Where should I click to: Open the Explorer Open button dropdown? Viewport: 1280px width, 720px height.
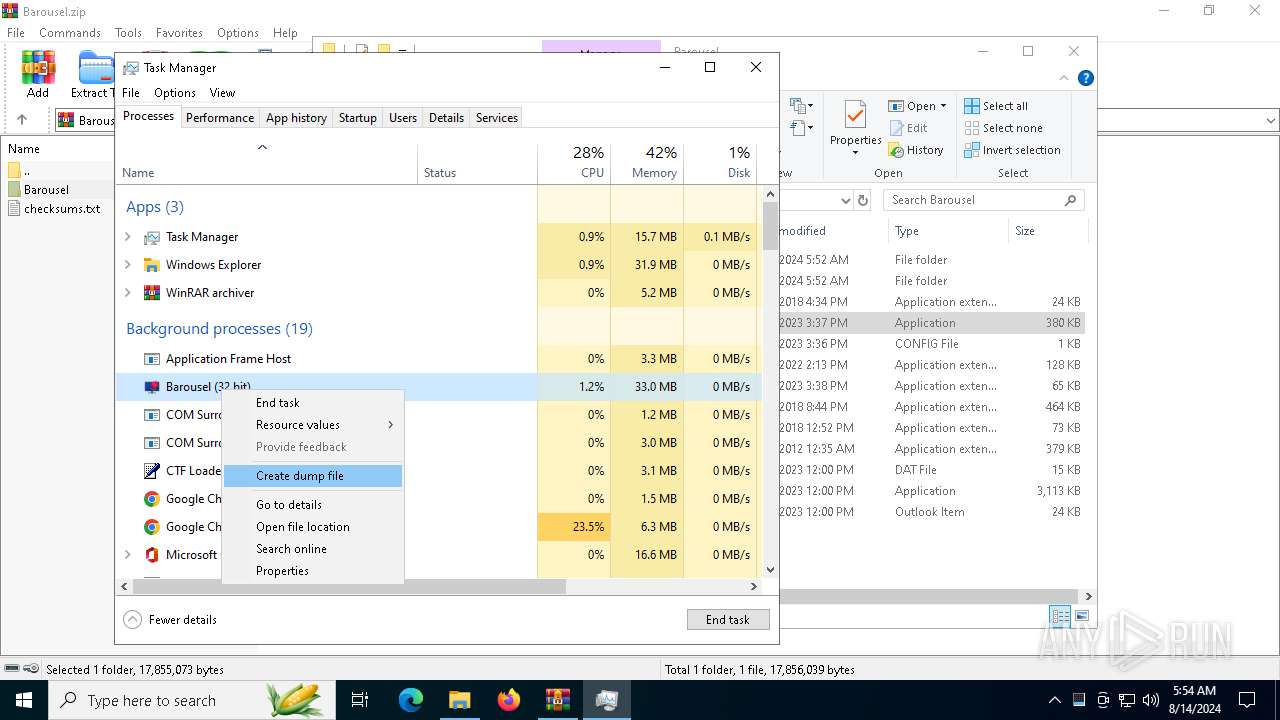coord(943,106)
